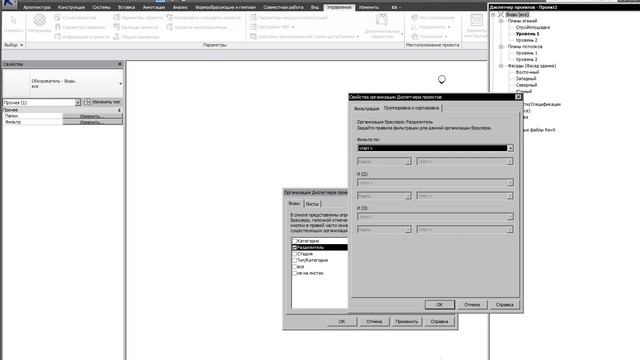Select Северный facade view
This screenshot has width=640, height=360.
click(x=526, y=85)
